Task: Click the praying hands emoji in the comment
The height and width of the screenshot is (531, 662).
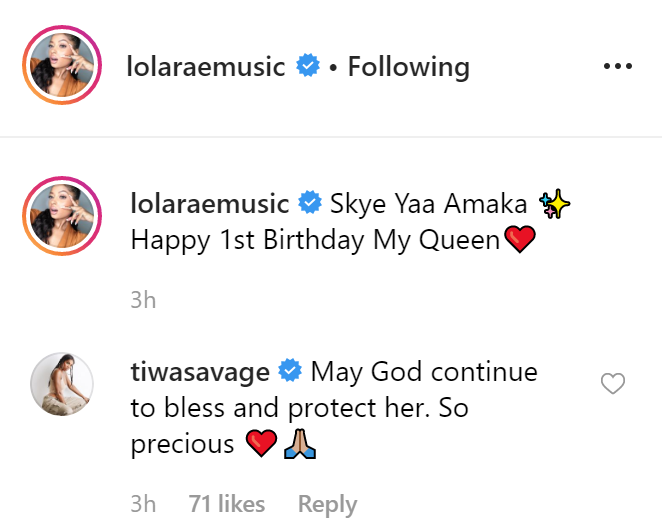Action: pos(301,445)
